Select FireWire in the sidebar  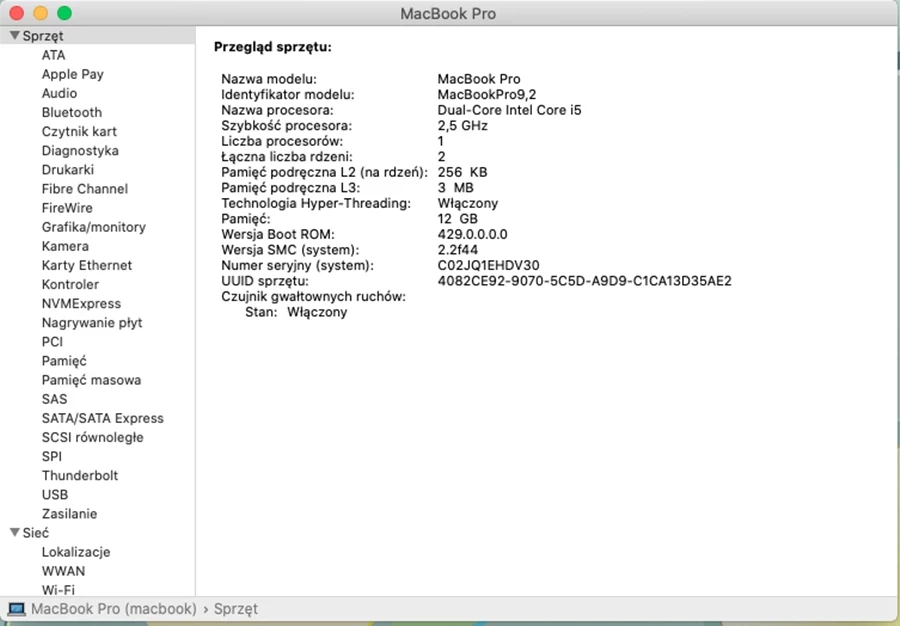click(67, 208)
